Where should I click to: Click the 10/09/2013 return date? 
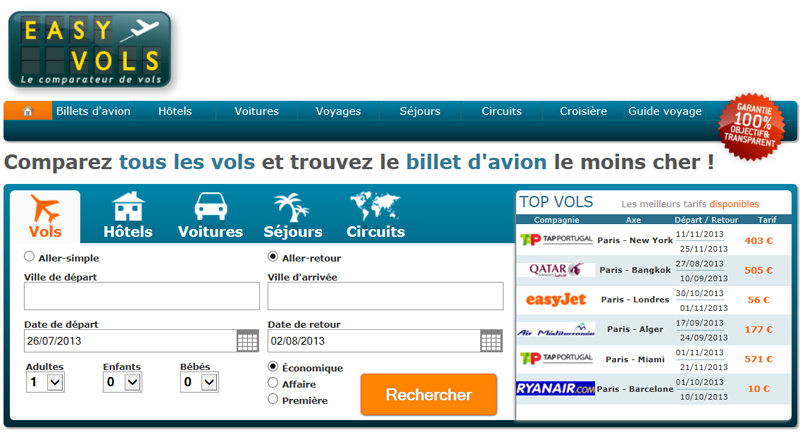(704, 278)
